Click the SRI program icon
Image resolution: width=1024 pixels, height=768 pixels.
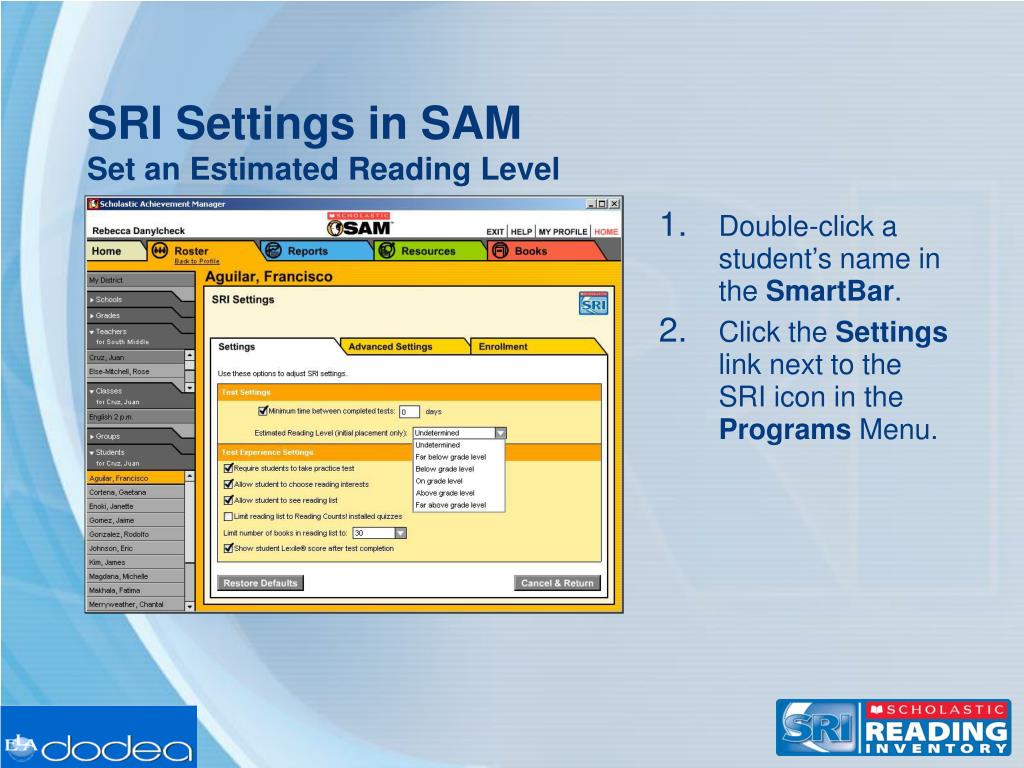(593, 303)
